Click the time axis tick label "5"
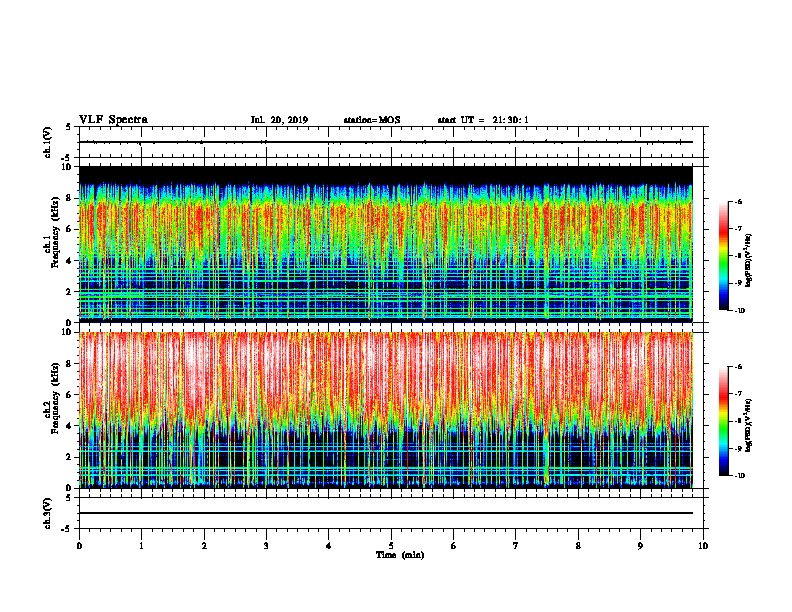 click(x=391, y=546)
